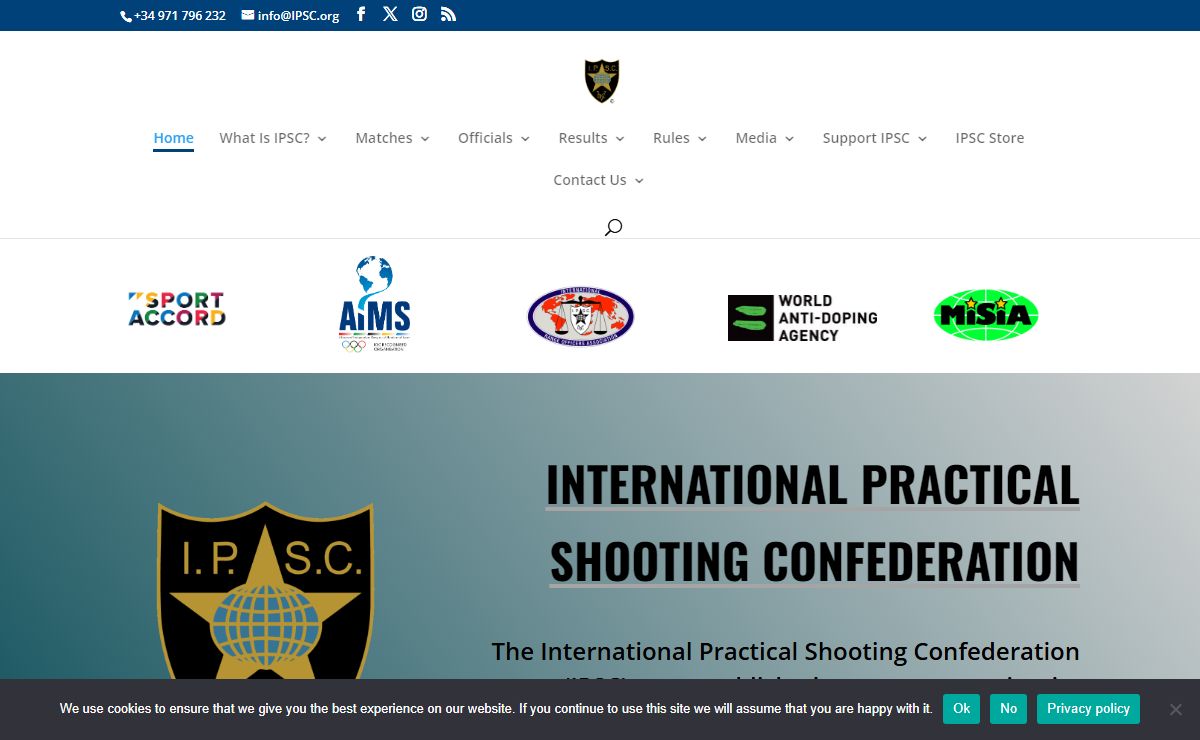Screen dimensions: 1200x740
Task: Open the Privacy policy button
Action: click(1089, 708)
